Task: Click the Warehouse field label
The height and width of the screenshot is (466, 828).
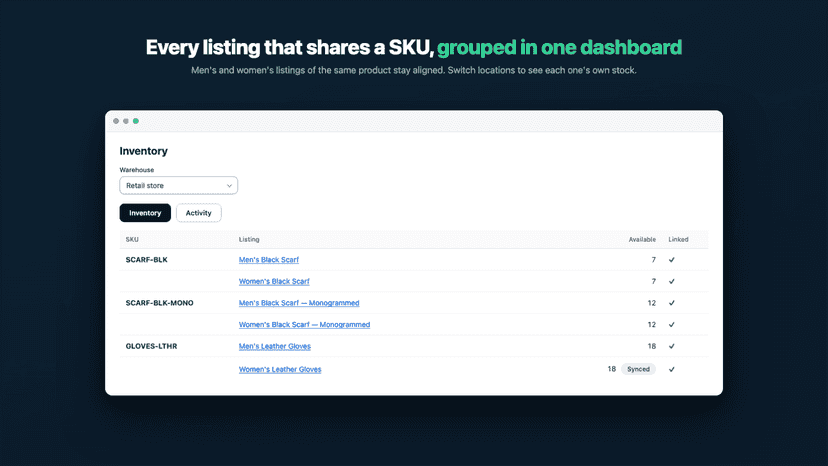Action: (137, 170)
